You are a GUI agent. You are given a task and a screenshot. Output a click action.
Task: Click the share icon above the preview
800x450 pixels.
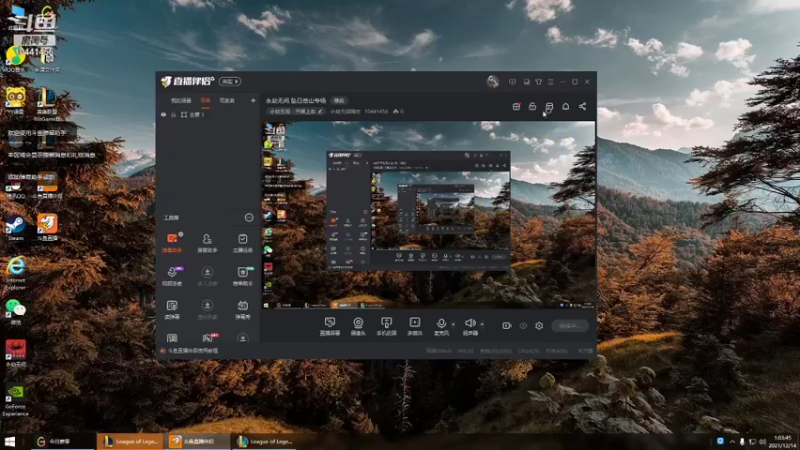[582, 106]
